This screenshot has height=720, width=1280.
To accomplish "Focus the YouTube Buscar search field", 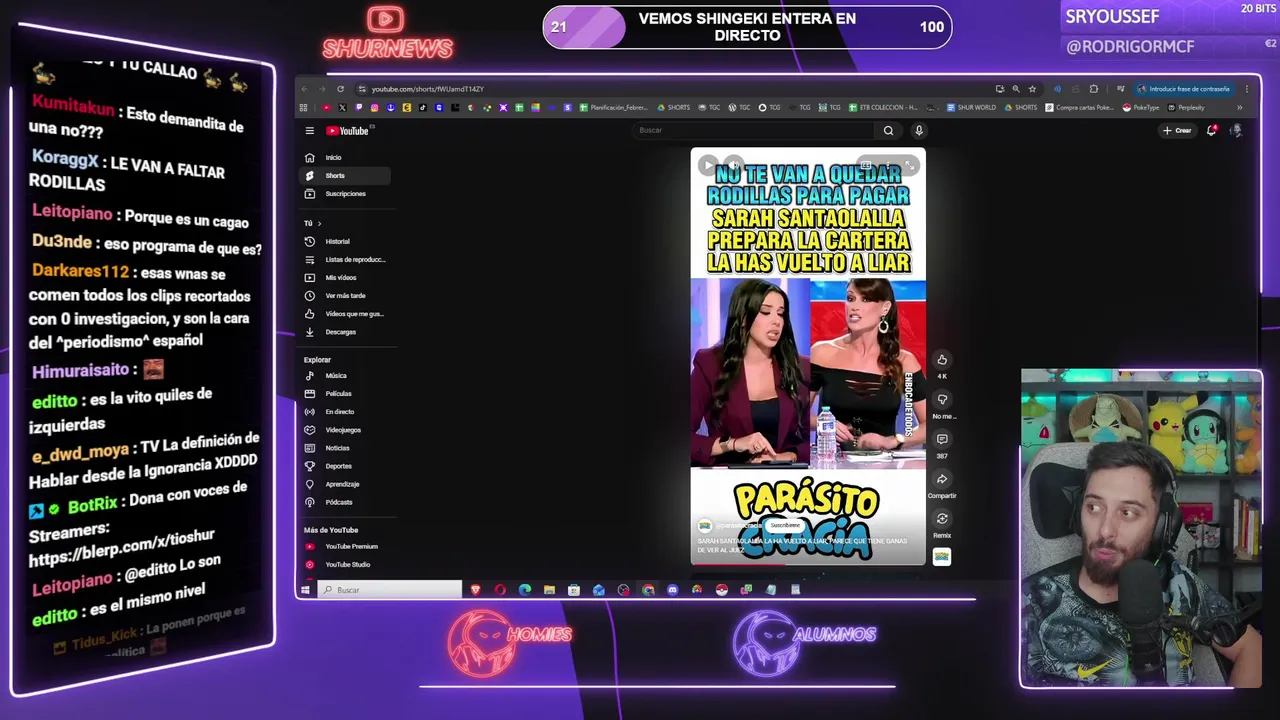I will (755, 130).
